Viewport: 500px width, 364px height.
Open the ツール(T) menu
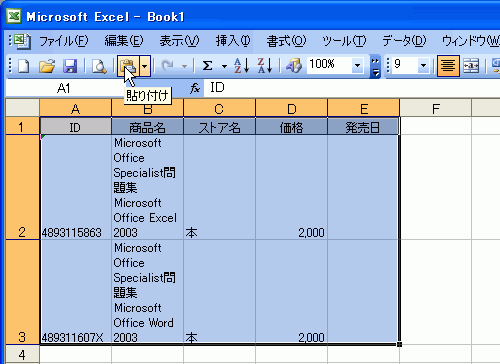coord(344,41)
